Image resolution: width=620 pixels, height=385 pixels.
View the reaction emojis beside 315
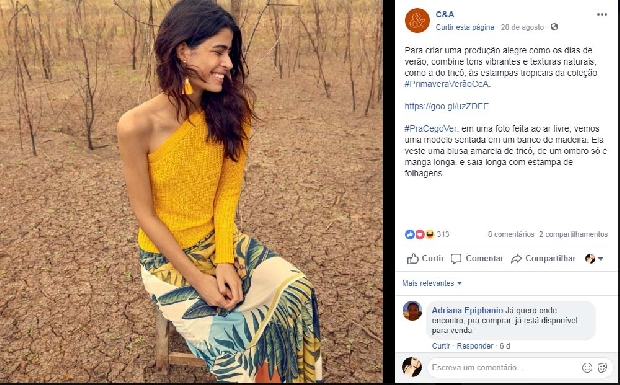point(420,234)
